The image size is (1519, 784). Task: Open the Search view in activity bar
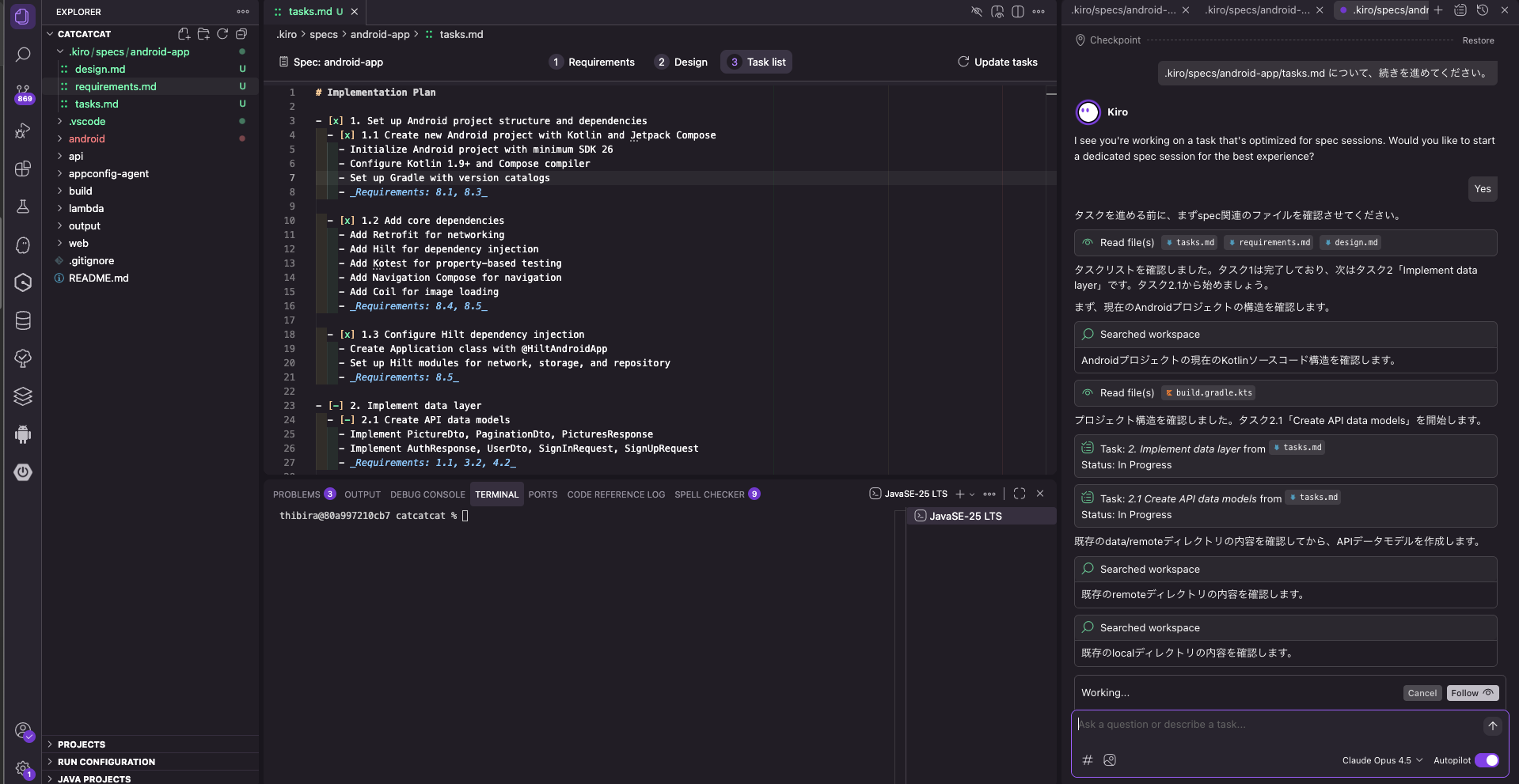pyautogui.click(x=23, y=55)
